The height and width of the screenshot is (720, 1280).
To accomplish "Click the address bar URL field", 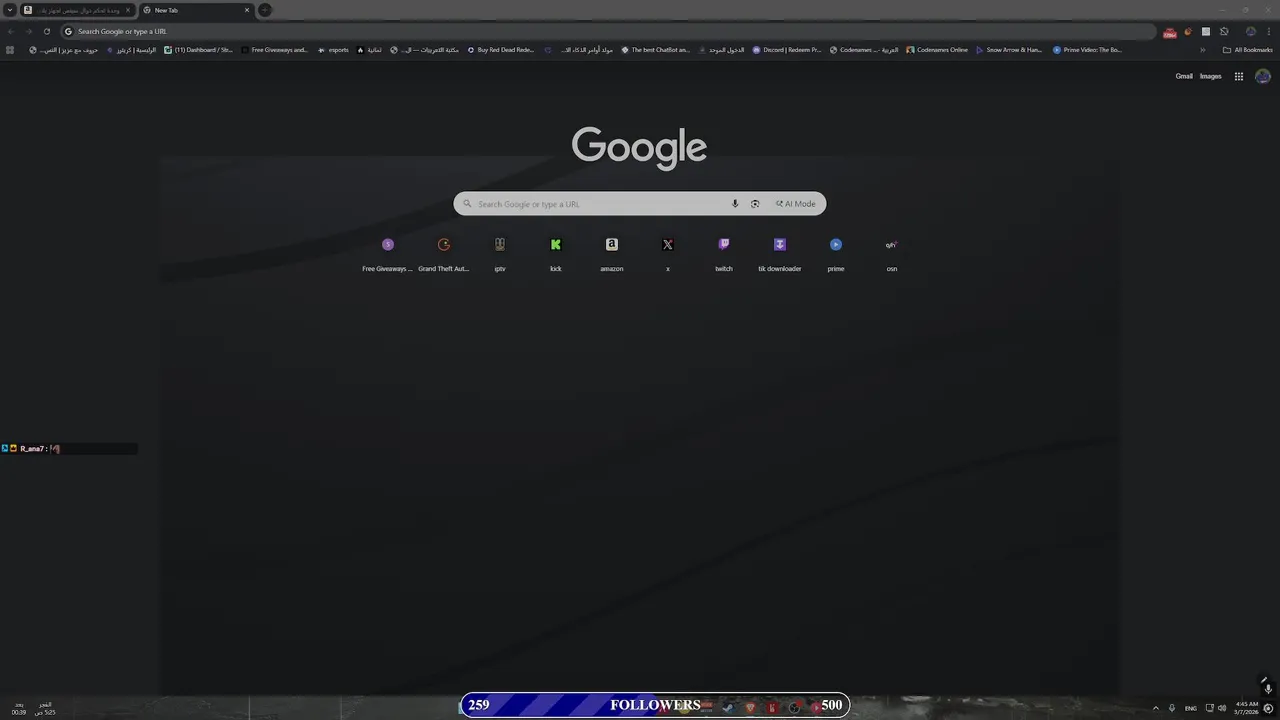I will point(608,31).
